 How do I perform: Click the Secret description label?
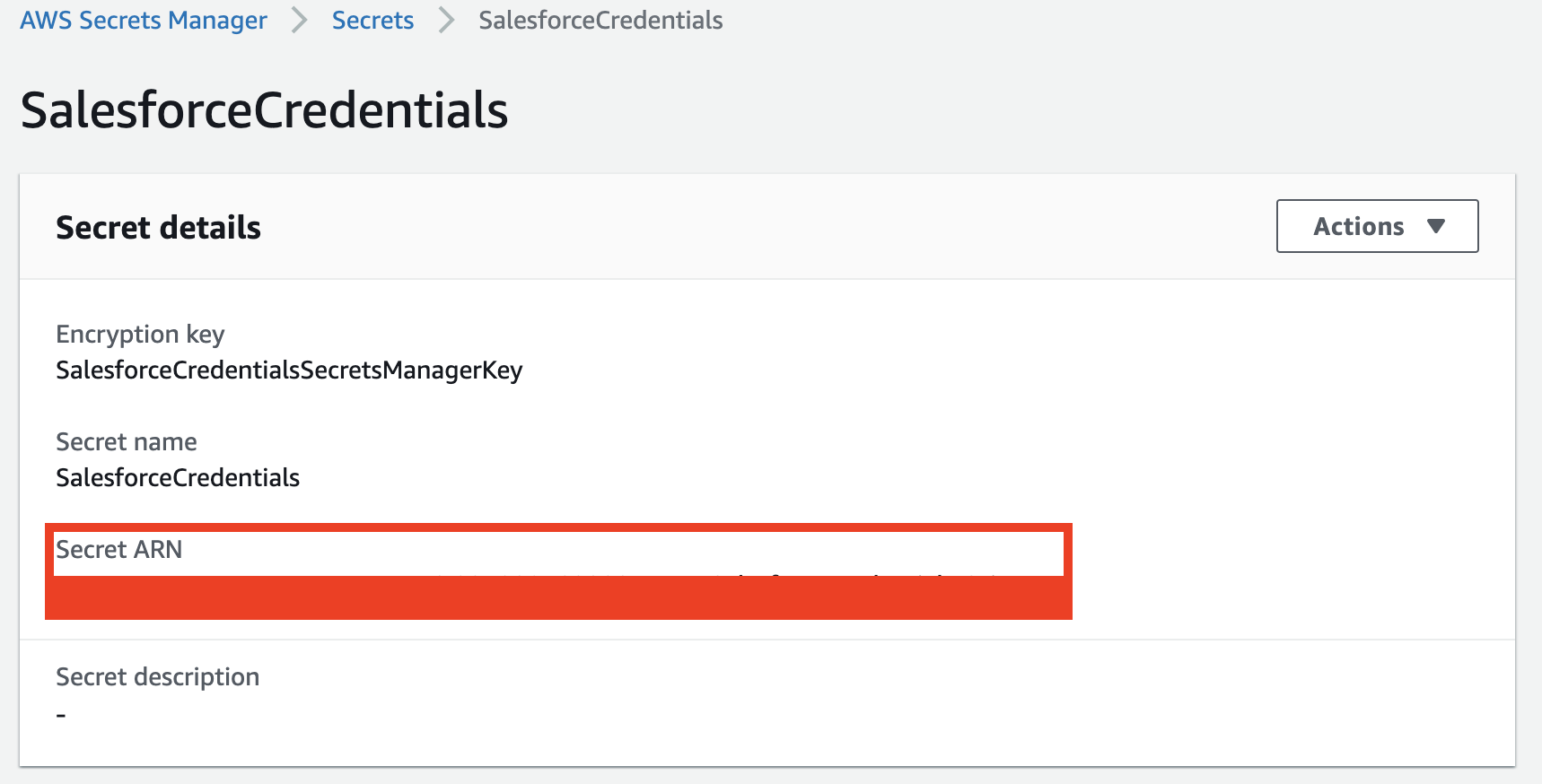(x=158, y=676)
